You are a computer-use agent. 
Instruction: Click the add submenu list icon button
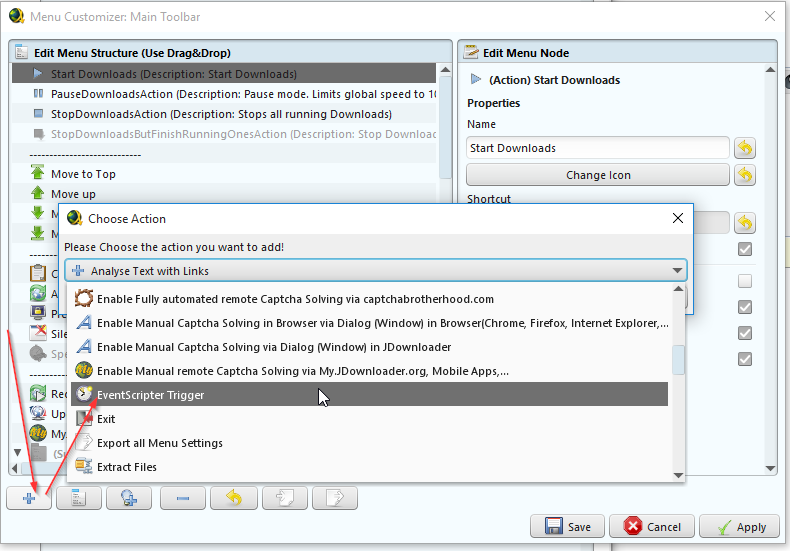(x=79, y=498)
